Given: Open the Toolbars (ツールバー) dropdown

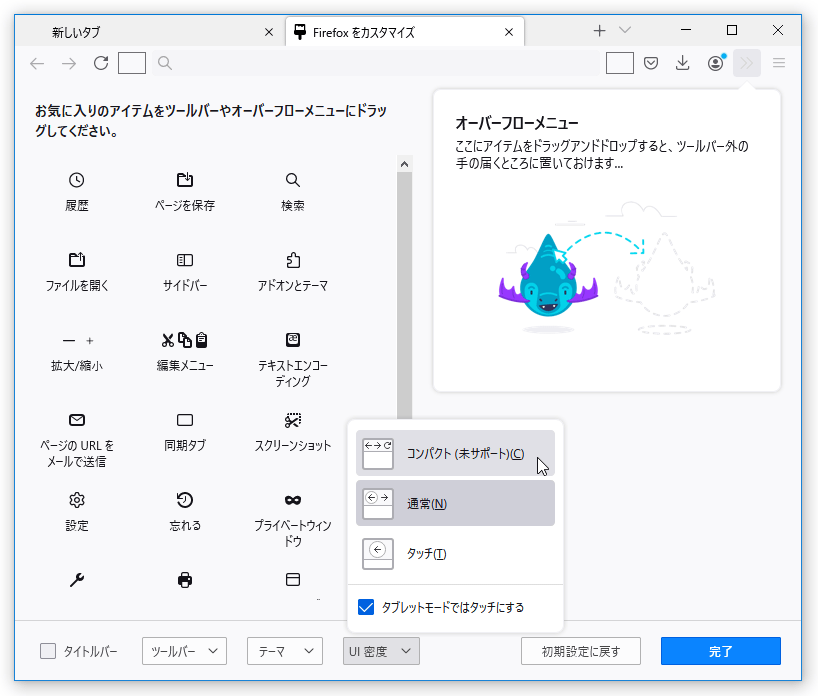Looking at the screenshot, I should tap(184, 651).
